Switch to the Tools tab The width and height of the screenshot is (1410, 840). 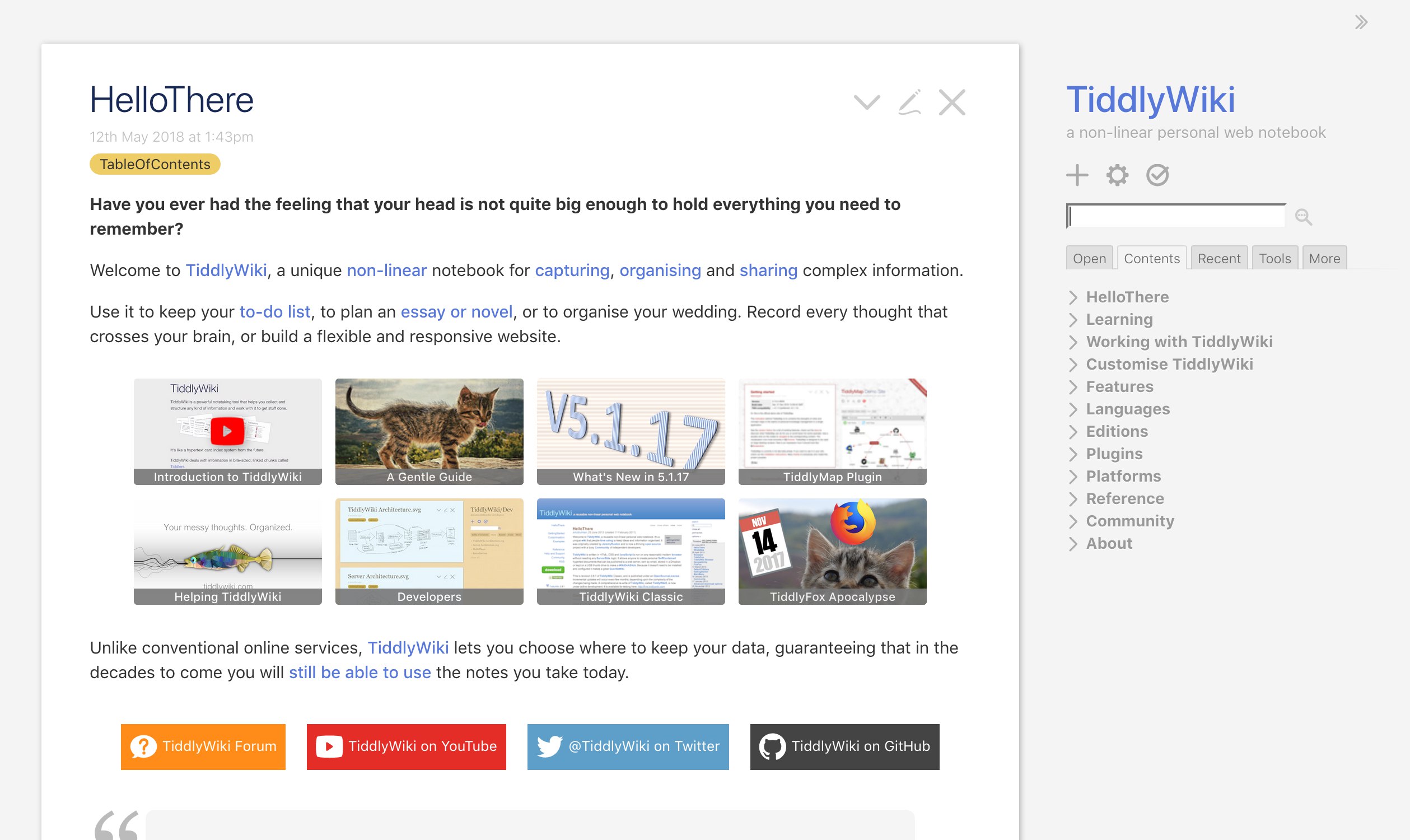click(1274, 259)
